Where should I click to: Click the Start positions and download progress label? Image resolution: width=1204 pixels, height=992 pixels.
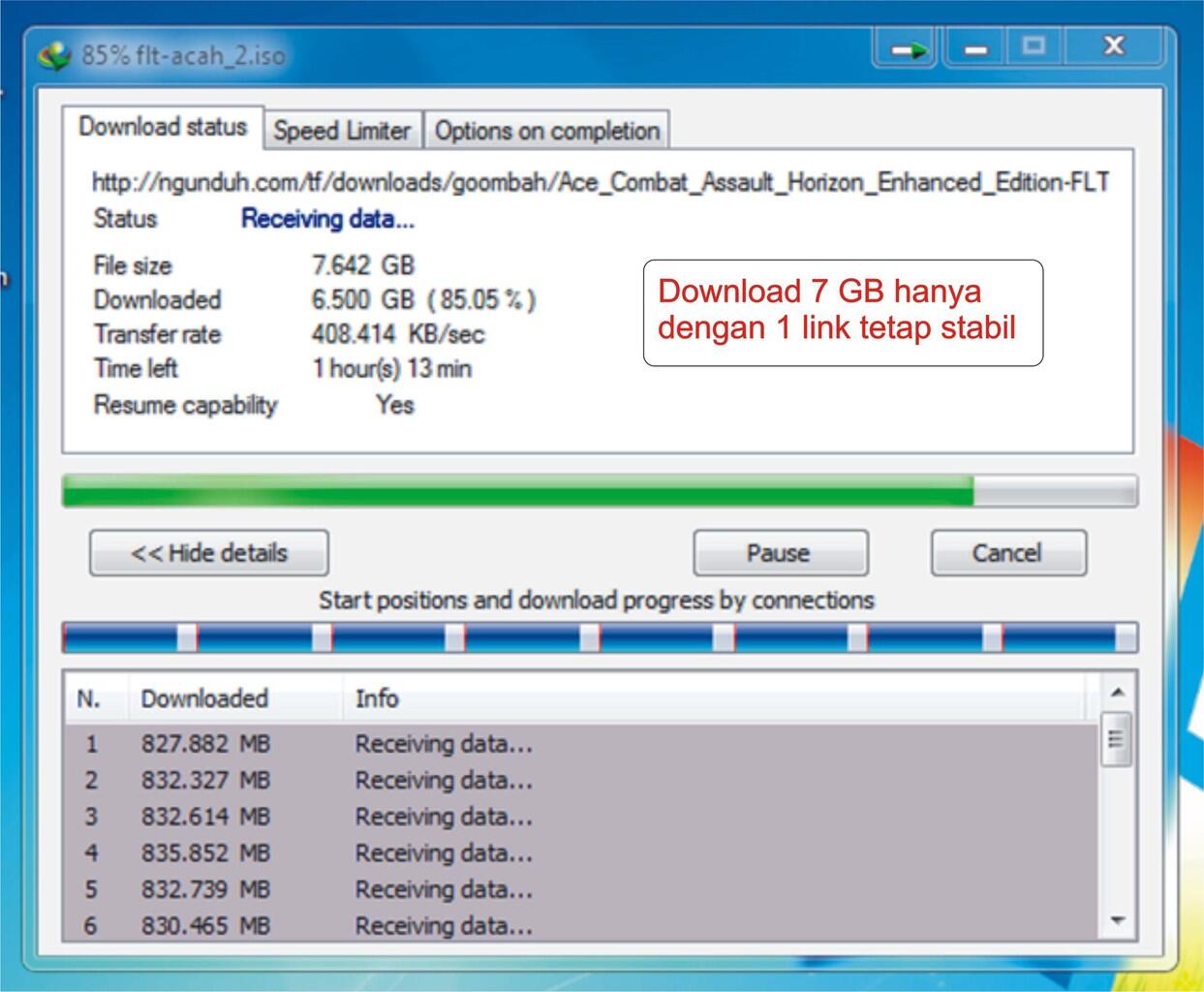tap(597, 601)
